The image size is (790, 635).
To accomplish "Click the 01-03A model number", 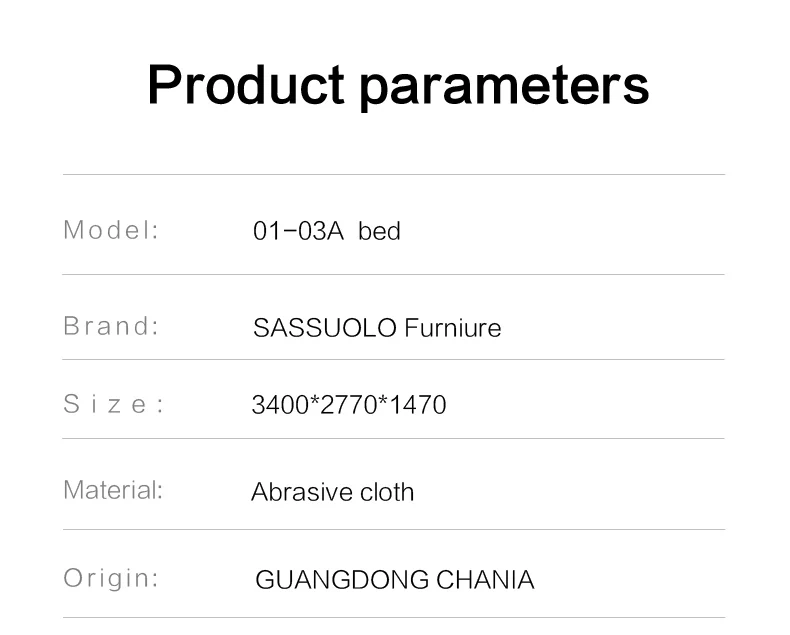I will 298,232.
